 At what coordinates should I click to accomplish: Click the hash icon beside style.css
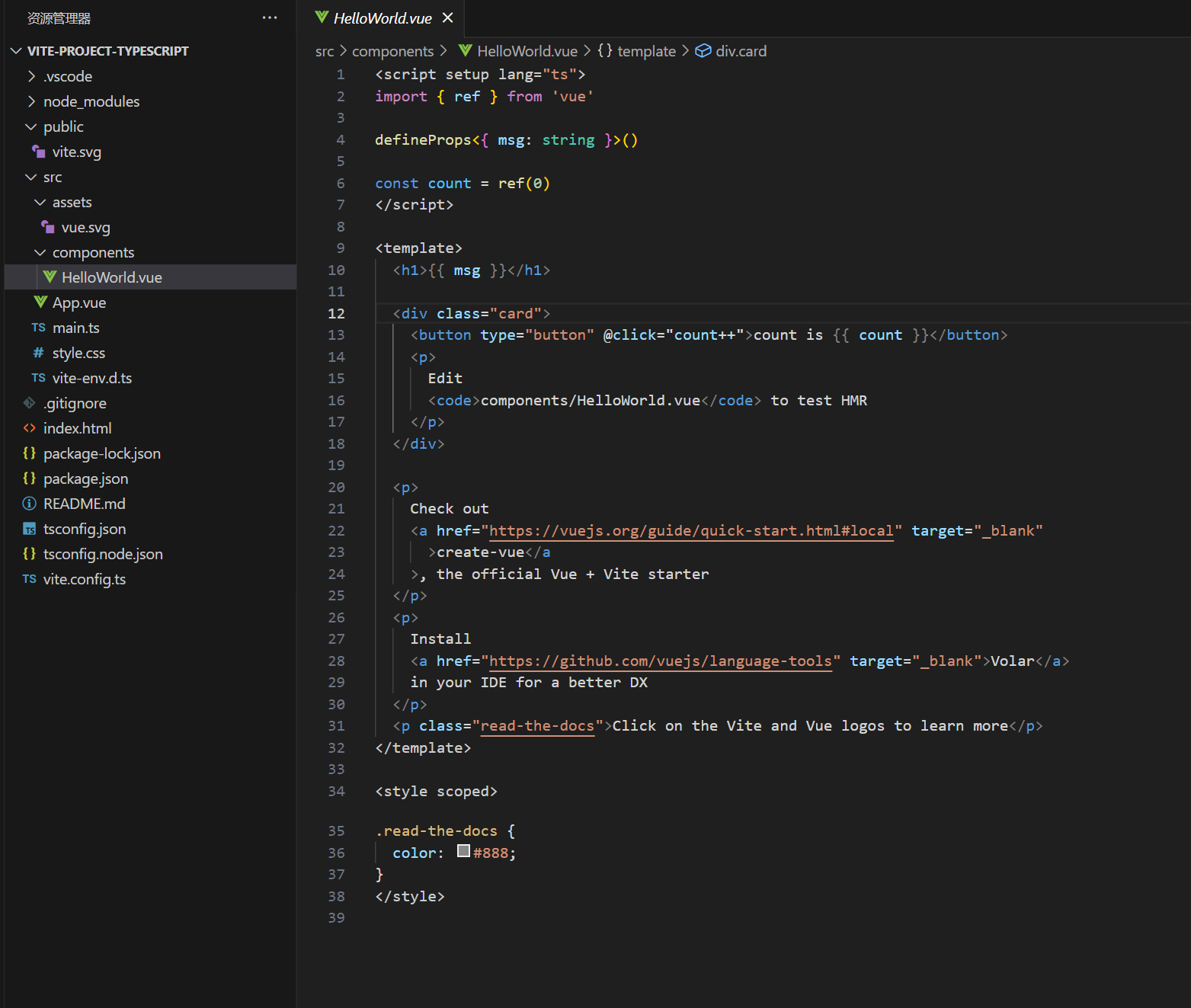pos(39,353)
